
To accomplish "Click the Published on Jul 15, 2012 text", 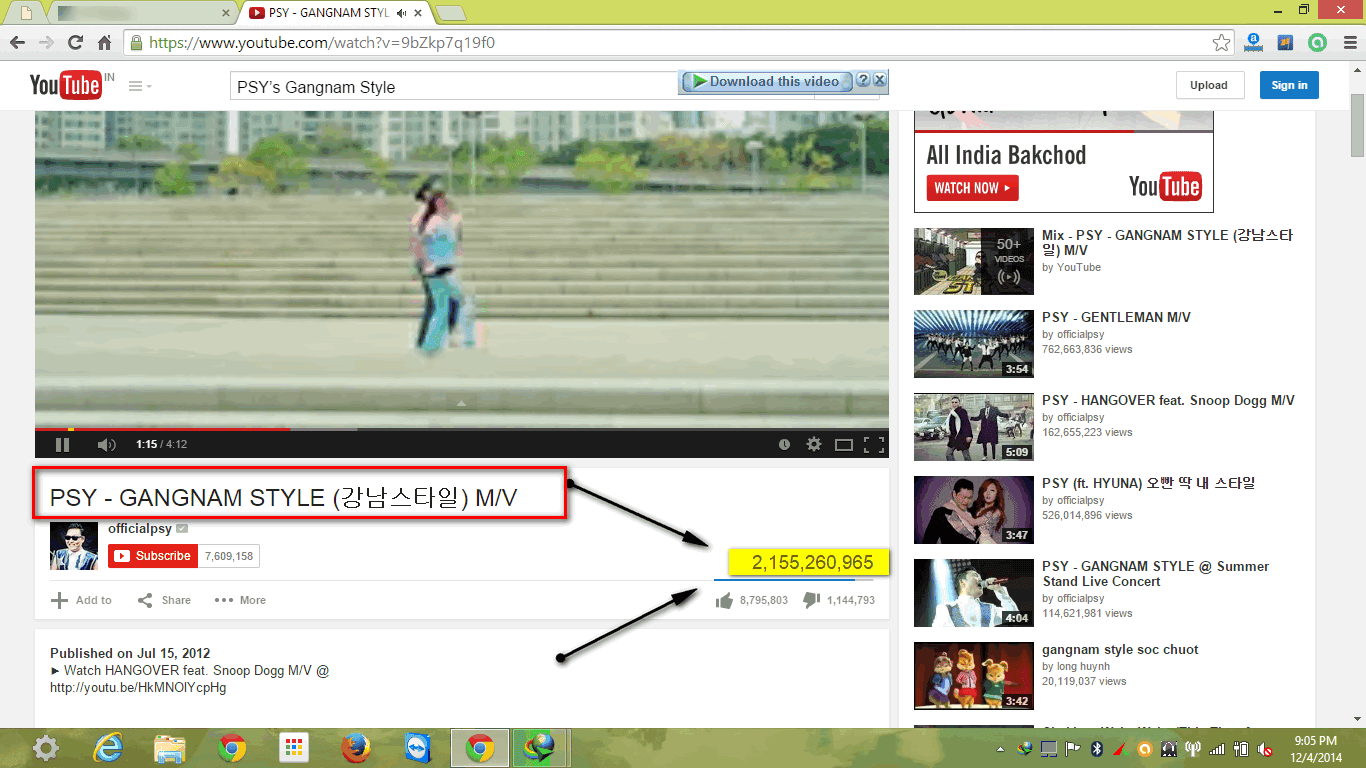I will [x=130, y=653].
